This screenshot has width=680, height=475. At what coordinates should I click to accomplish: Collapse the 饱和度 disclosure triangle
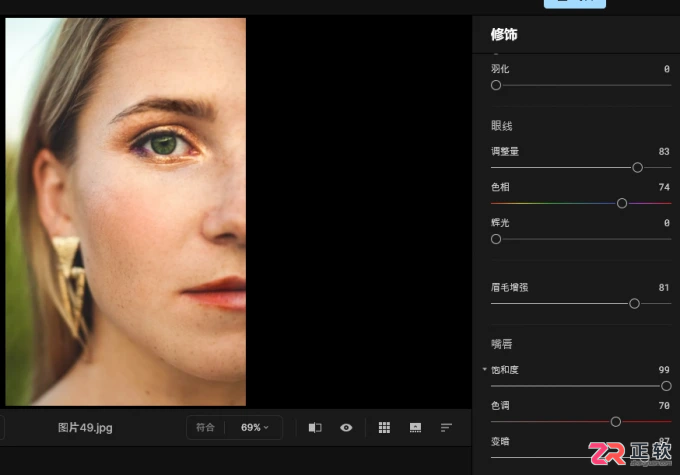click(x=484, y=370)
